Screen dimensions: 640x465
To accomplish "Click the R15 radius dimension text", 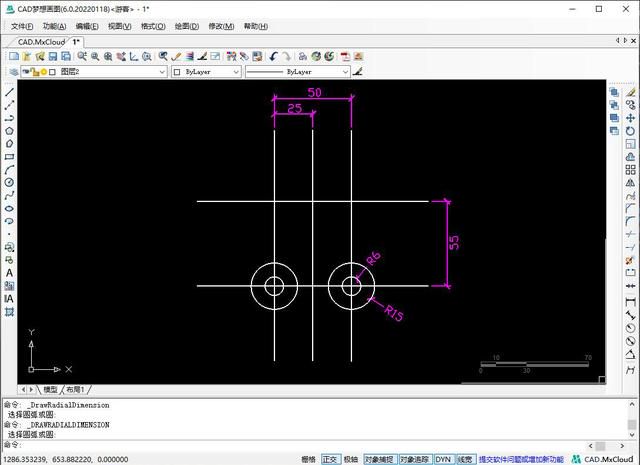I will (393, 313).
